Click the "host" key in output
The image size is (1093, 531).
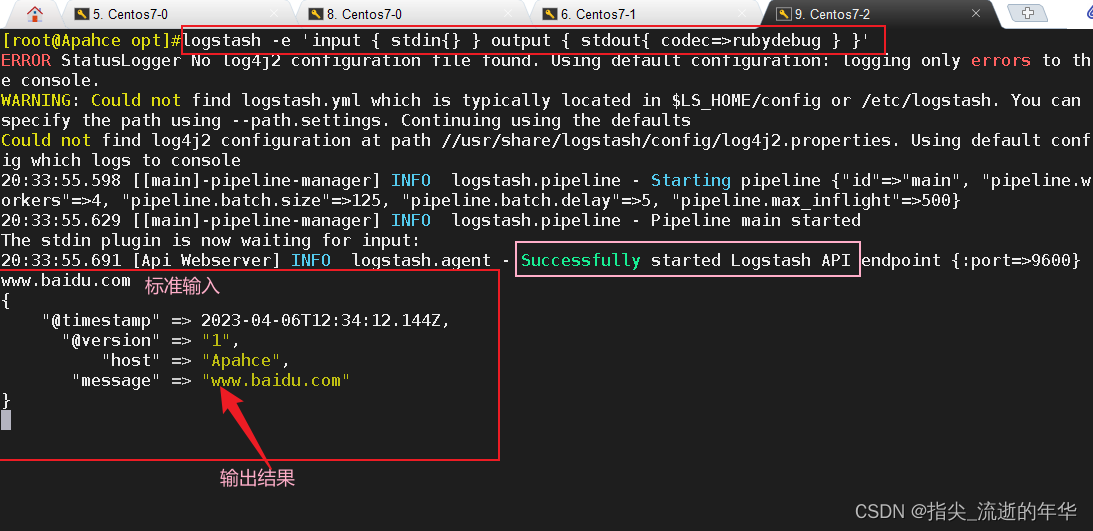click(131, 361)
